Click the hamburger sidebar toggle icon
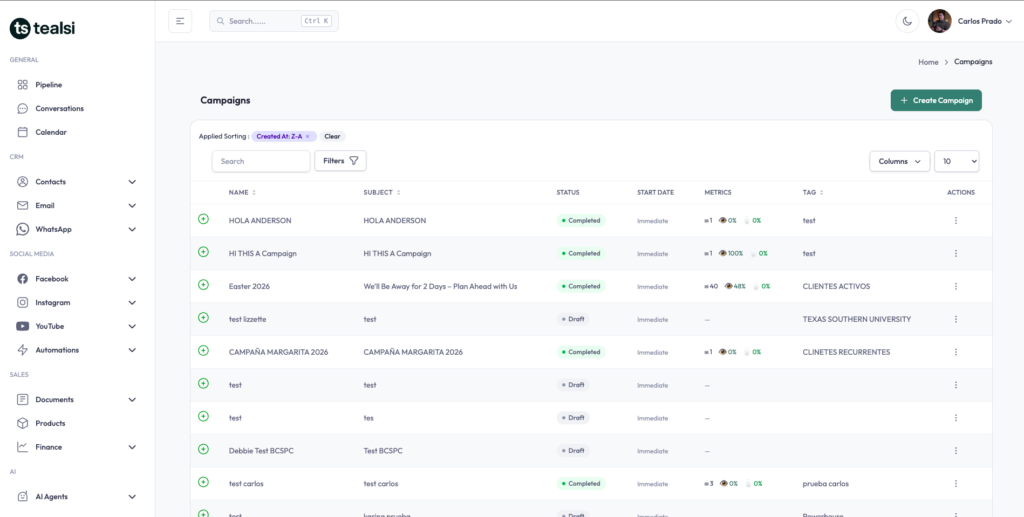This screenshot has height=517, width=1024. (x=180, y=21)
